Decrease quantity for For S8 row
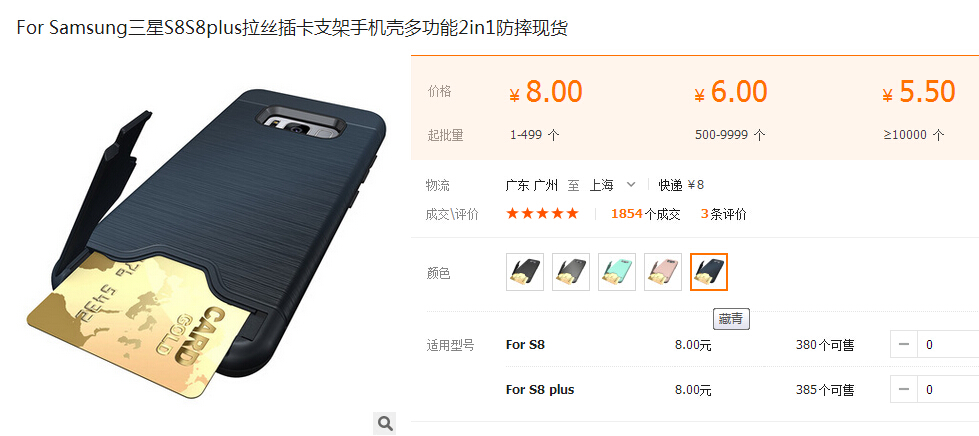 (x=904, y=344)
